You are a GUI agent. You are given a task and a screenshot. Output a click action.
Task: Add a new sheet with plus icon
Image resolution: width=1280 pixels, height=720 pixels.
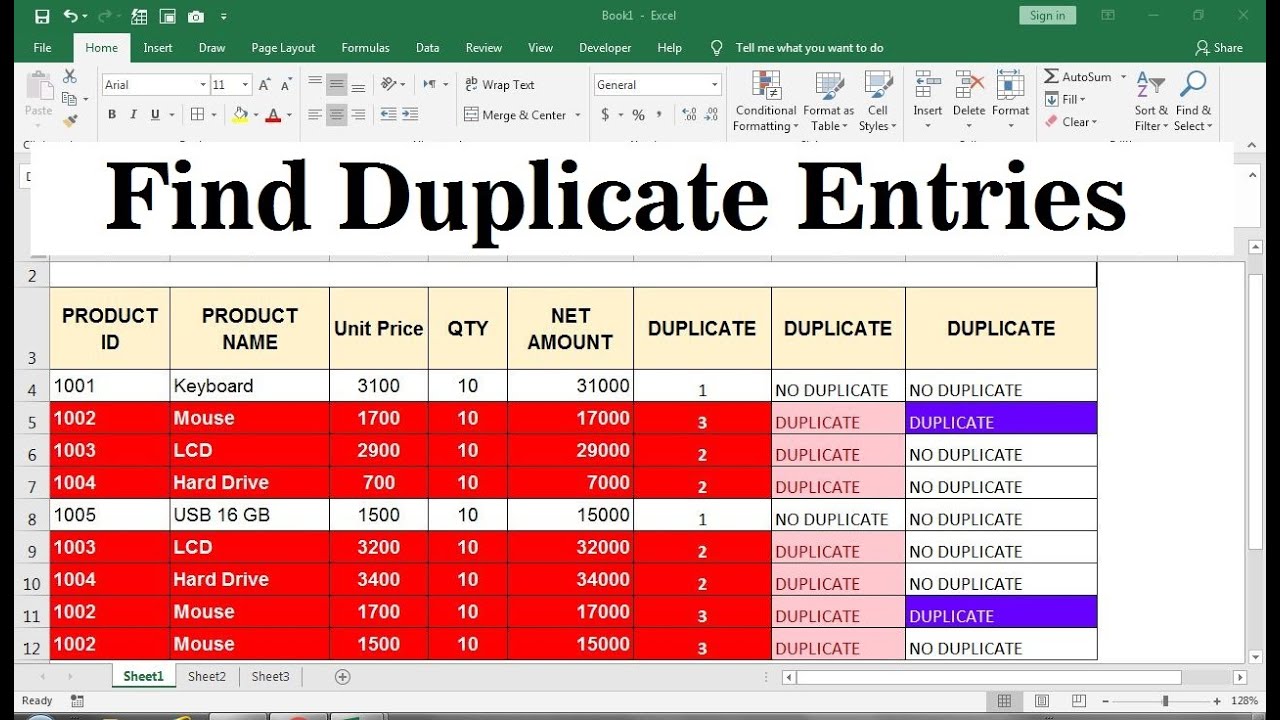(x=342, y=677)
